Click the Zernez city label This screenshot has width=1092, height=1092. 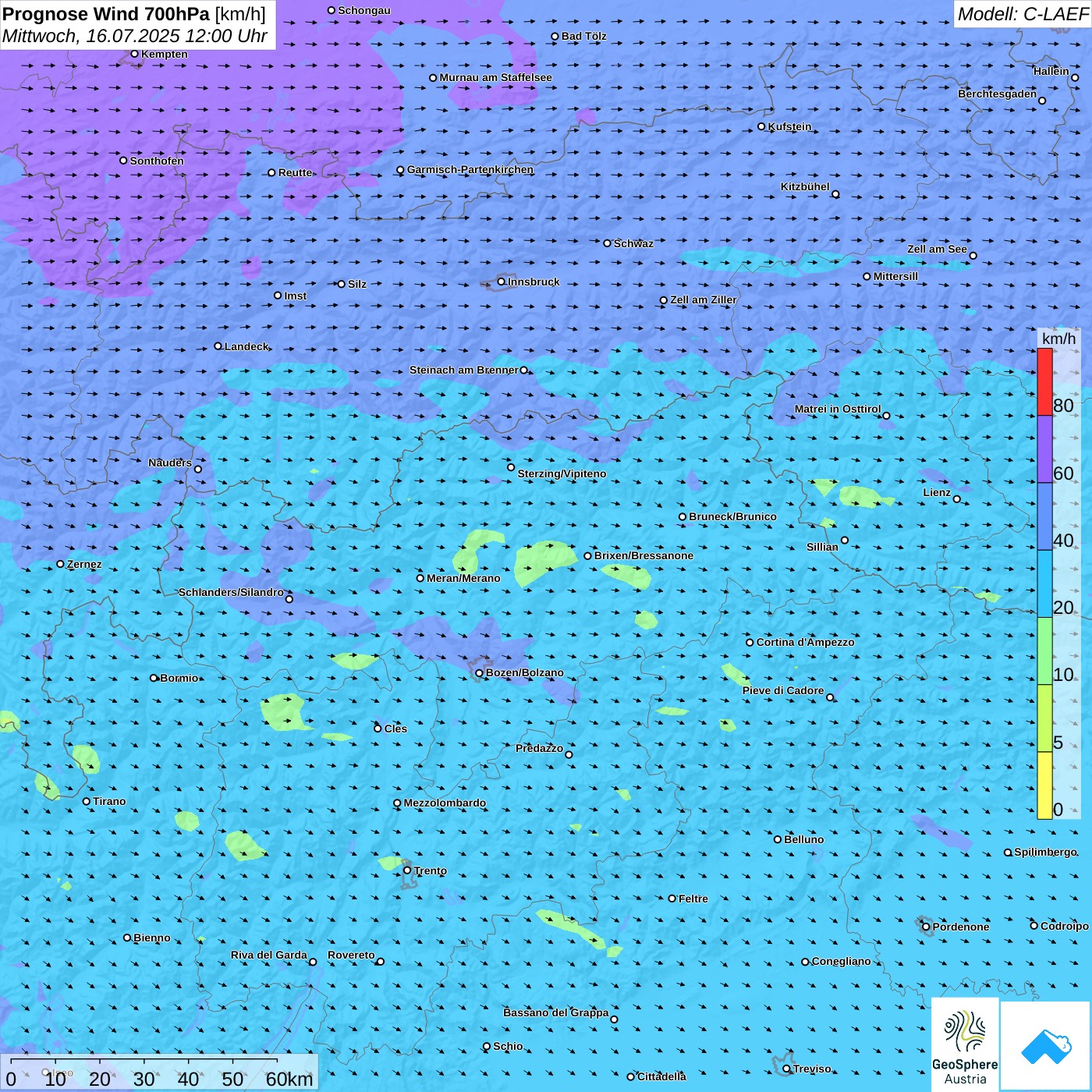pyautogui.click(x=84, y=564)
